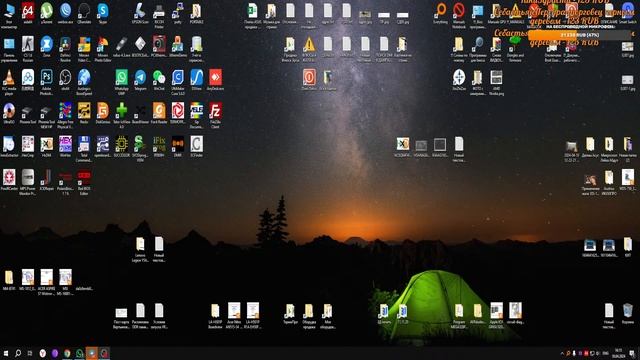The height and width of the screenshot is (360, 640).
Task: Select the UltraISO disc icon
Action: click(x=9, y=111)
